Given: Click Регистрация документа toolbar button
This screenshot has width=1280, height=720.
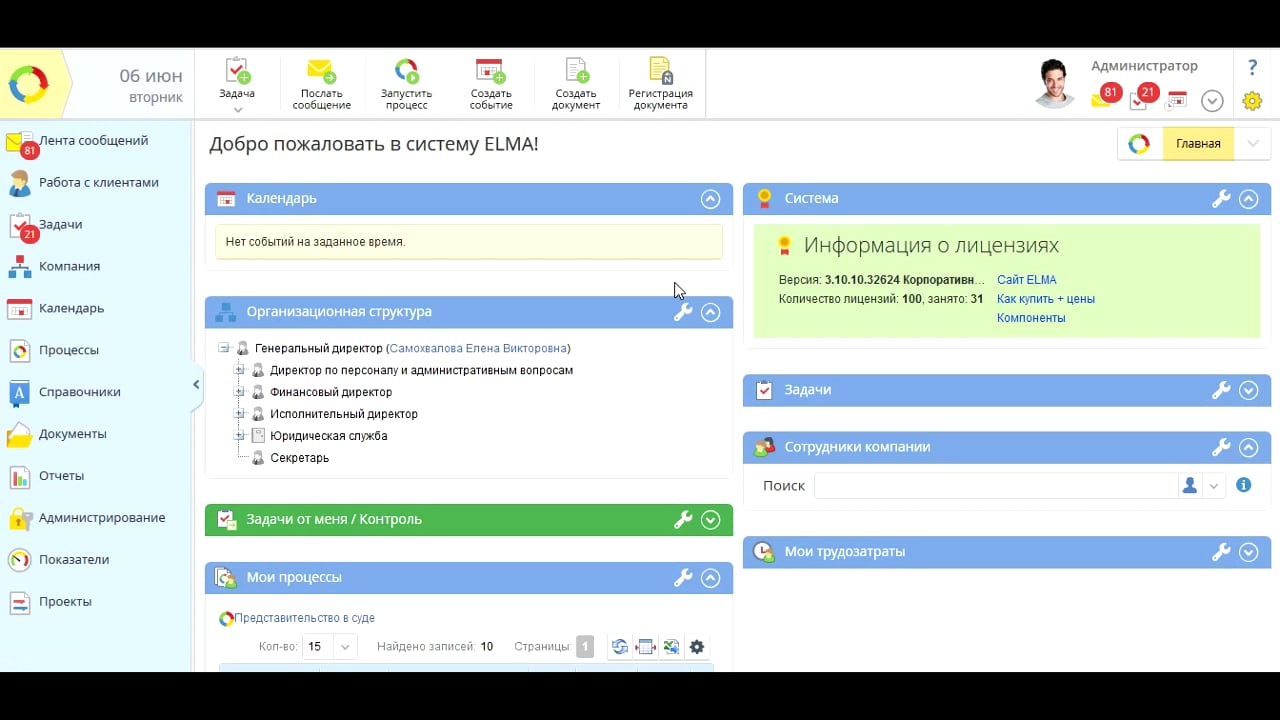Looking at the screenshot, I should (660, 84).
